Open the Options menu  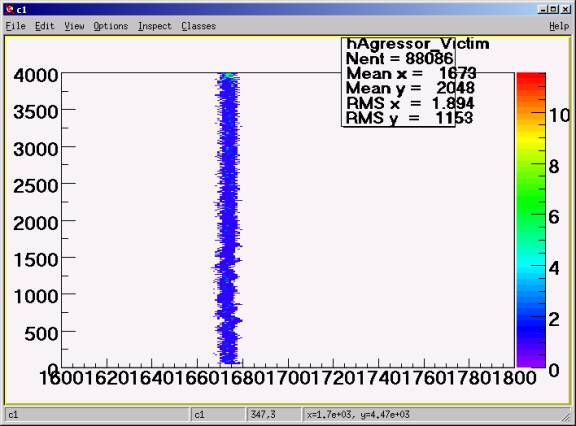point(111,26)
